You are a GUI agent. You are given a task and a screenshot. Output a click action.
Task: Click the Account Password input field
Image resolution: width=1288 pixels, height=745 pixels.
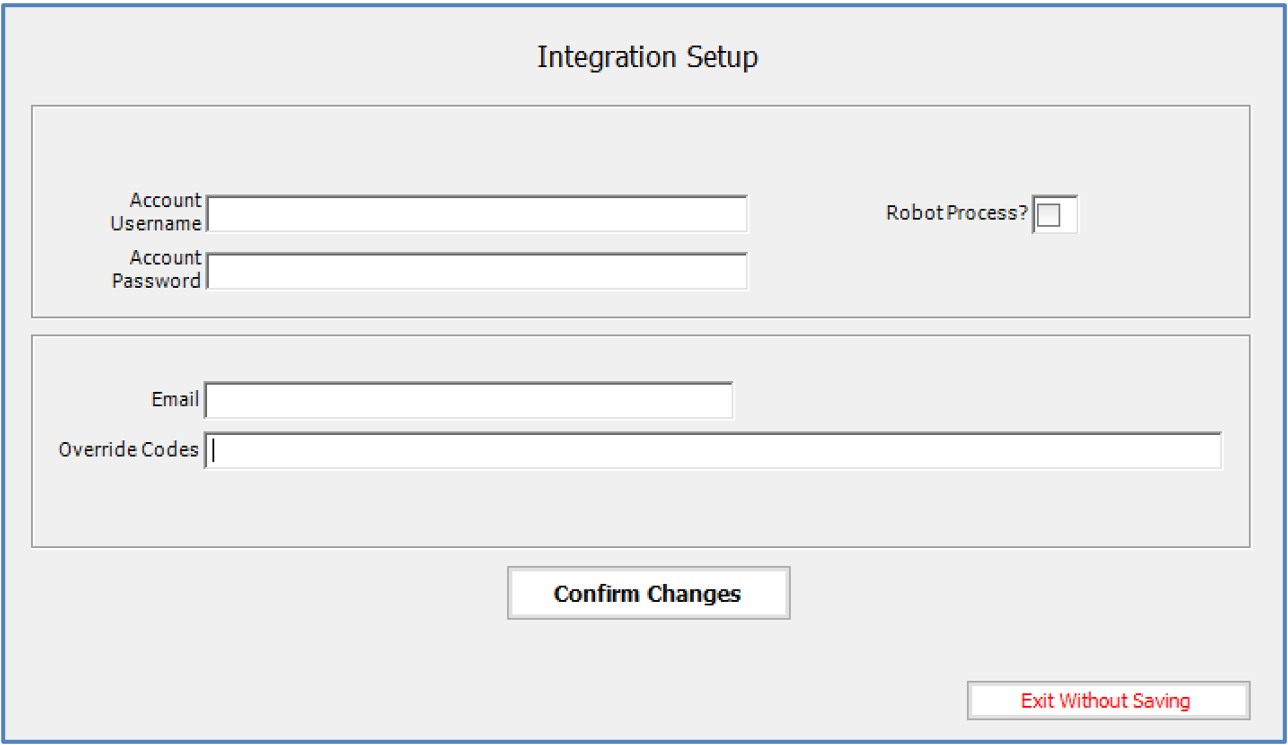pyautogui.click(x=477, y=270)
